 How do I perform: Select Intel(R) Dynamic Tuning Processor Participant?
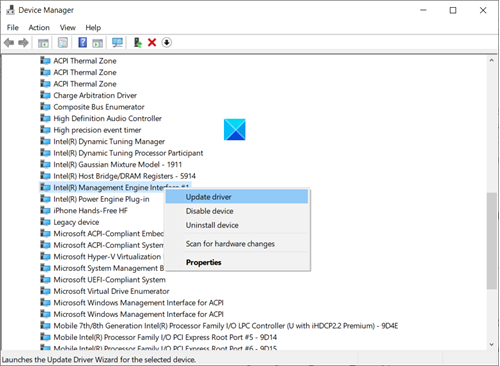pos(128,153)
